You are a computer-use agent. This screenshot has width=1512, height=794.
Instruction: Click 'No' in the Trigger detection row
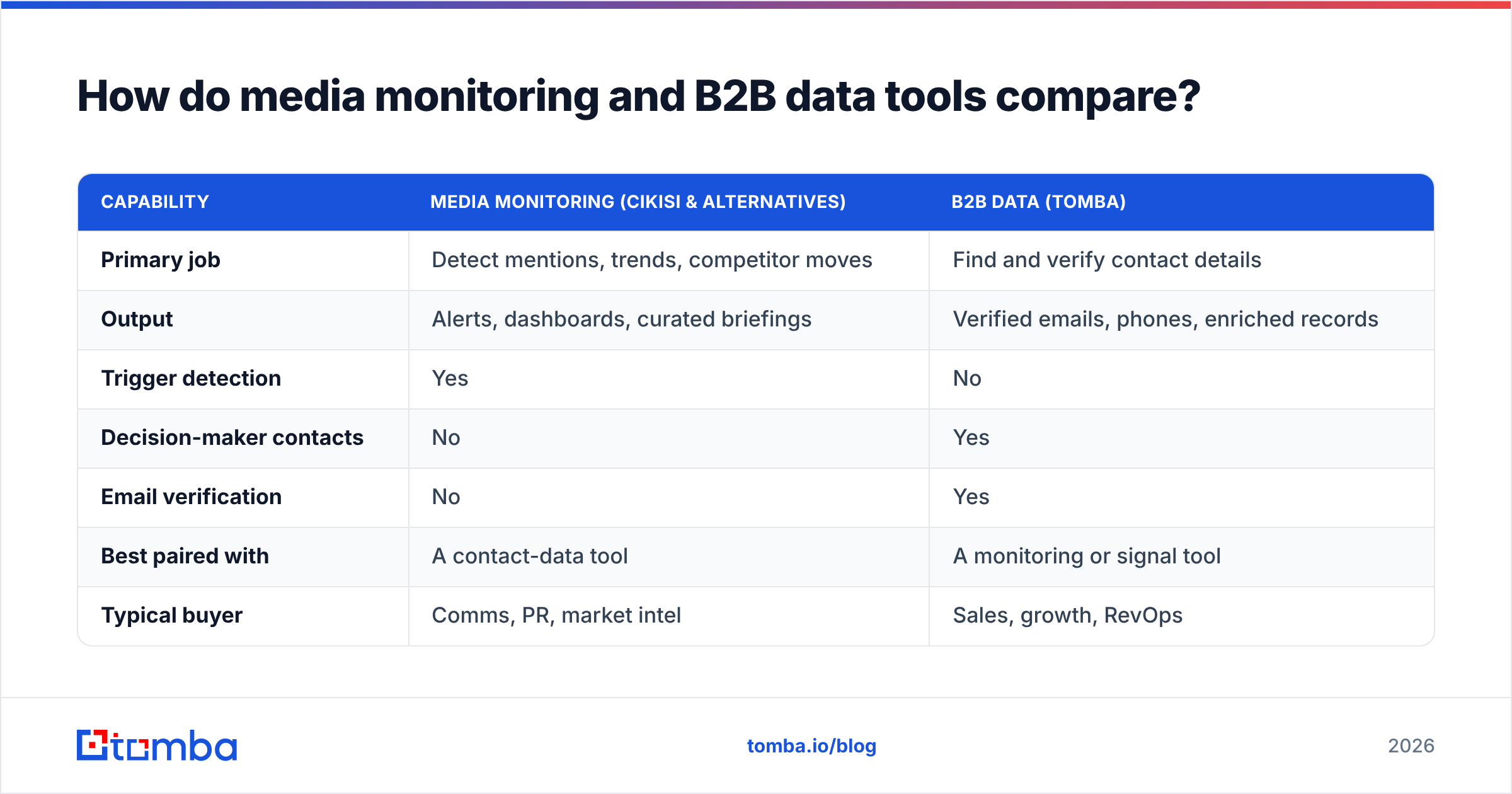pos(967,379)
